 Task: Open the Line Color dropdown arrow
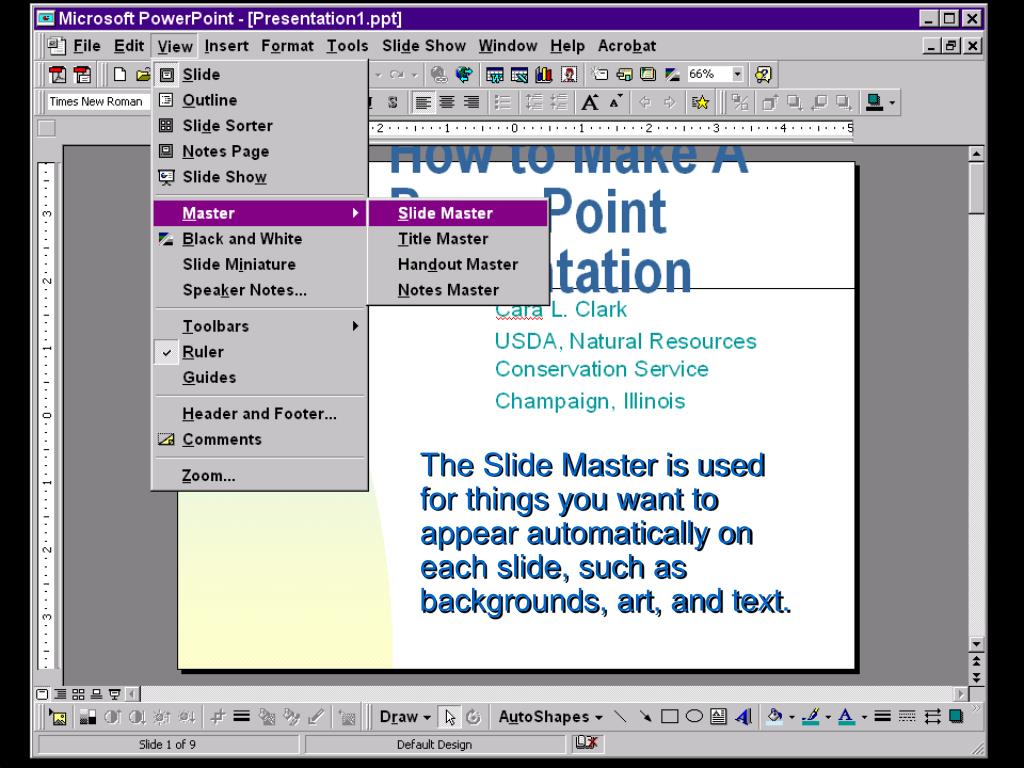tap(828, 717)
